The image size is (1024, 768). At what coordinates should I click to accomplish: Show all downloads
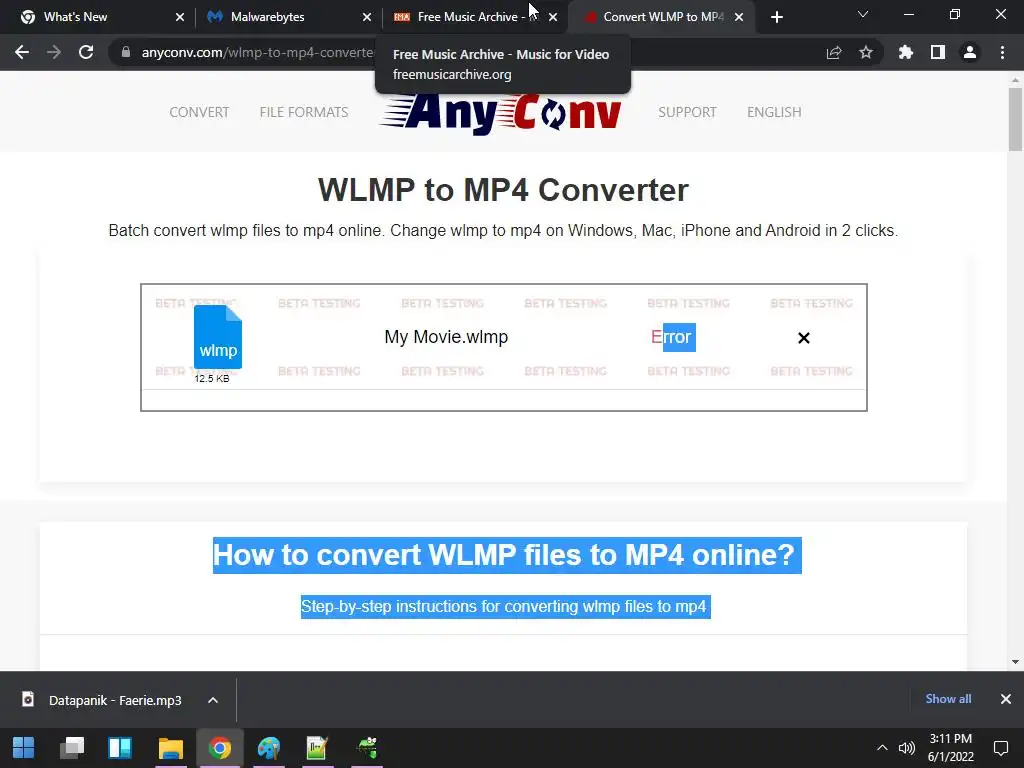948,699
